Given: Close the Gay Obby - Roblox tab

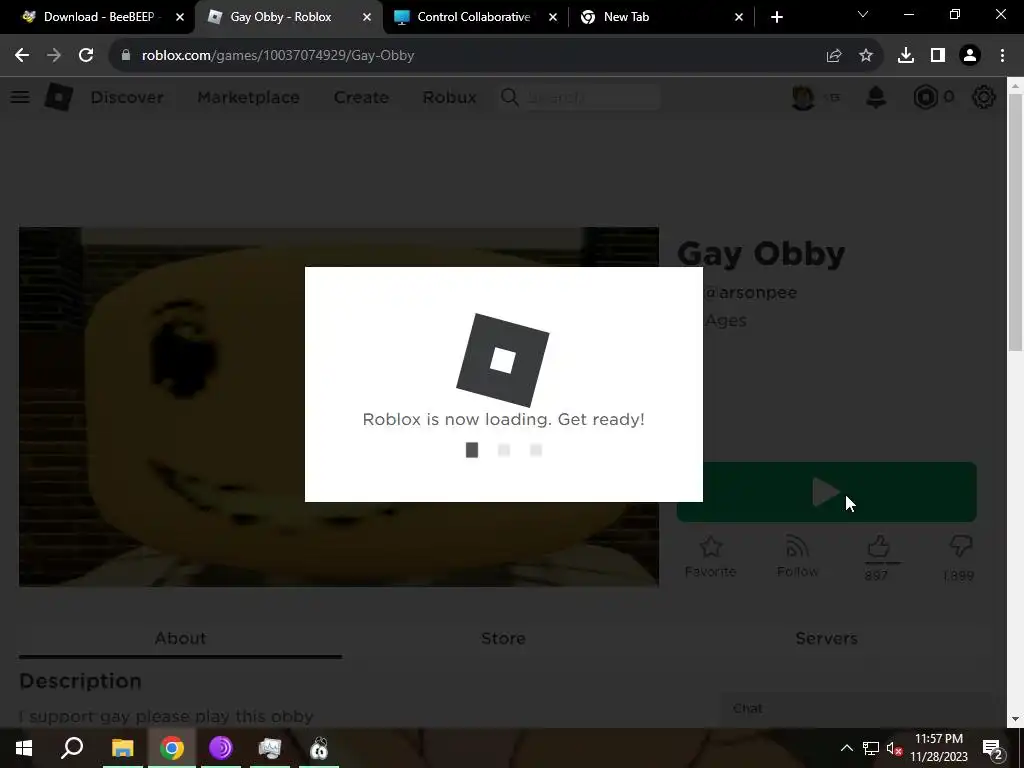Looking at the screenshot, I should pos(367,17).
